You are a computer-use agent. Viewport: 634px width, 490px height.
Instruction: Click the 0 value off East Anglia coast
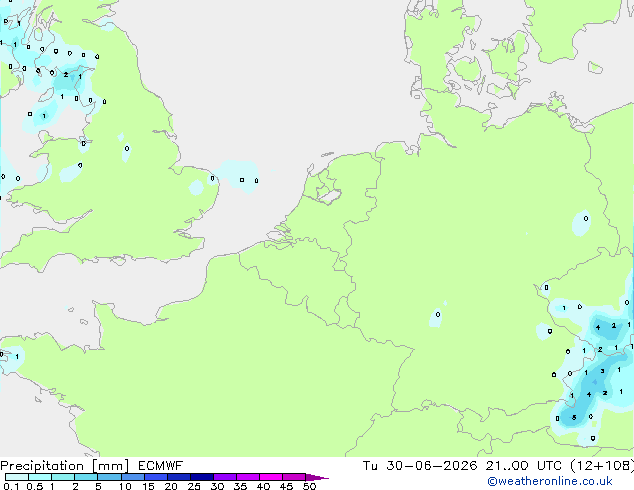click(242, 180)
